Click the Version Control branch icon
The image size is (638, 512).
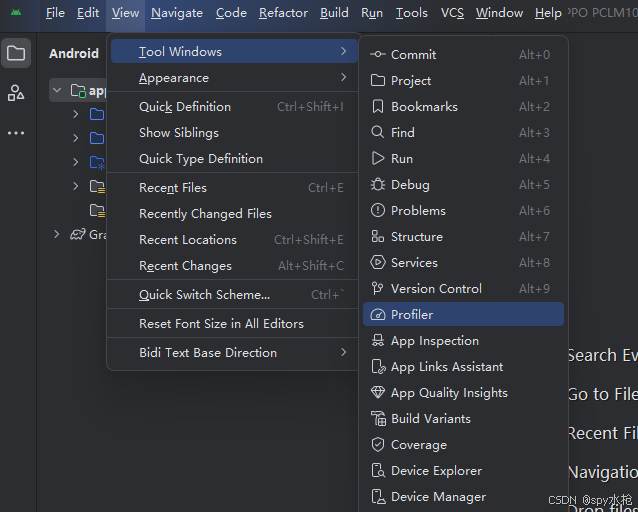tap(378, 289)
